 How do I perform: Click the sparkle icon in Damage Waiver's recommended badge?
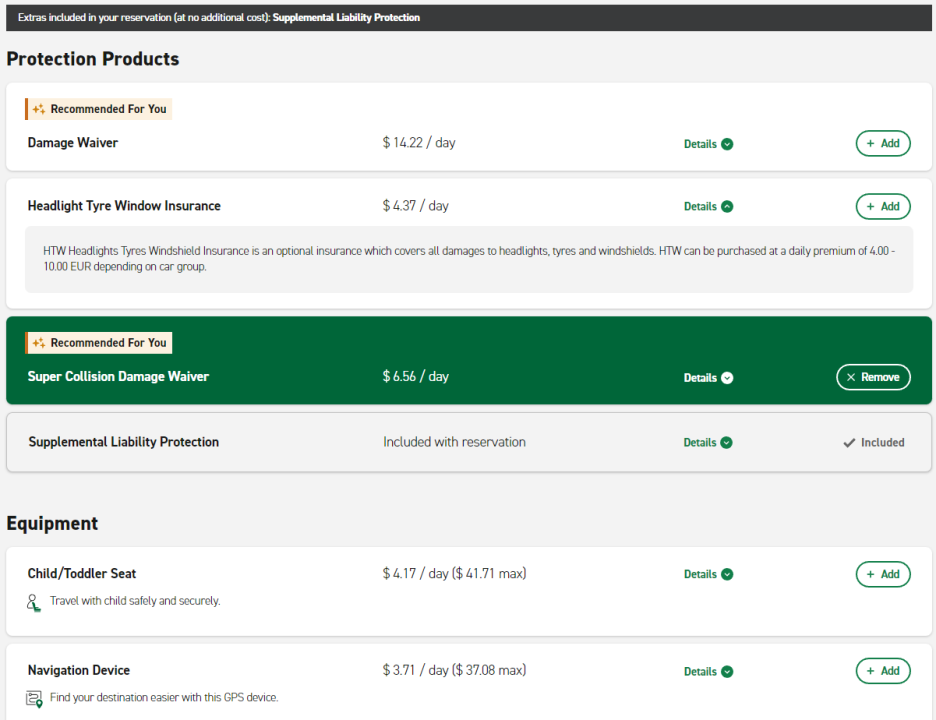pos(39,109)
